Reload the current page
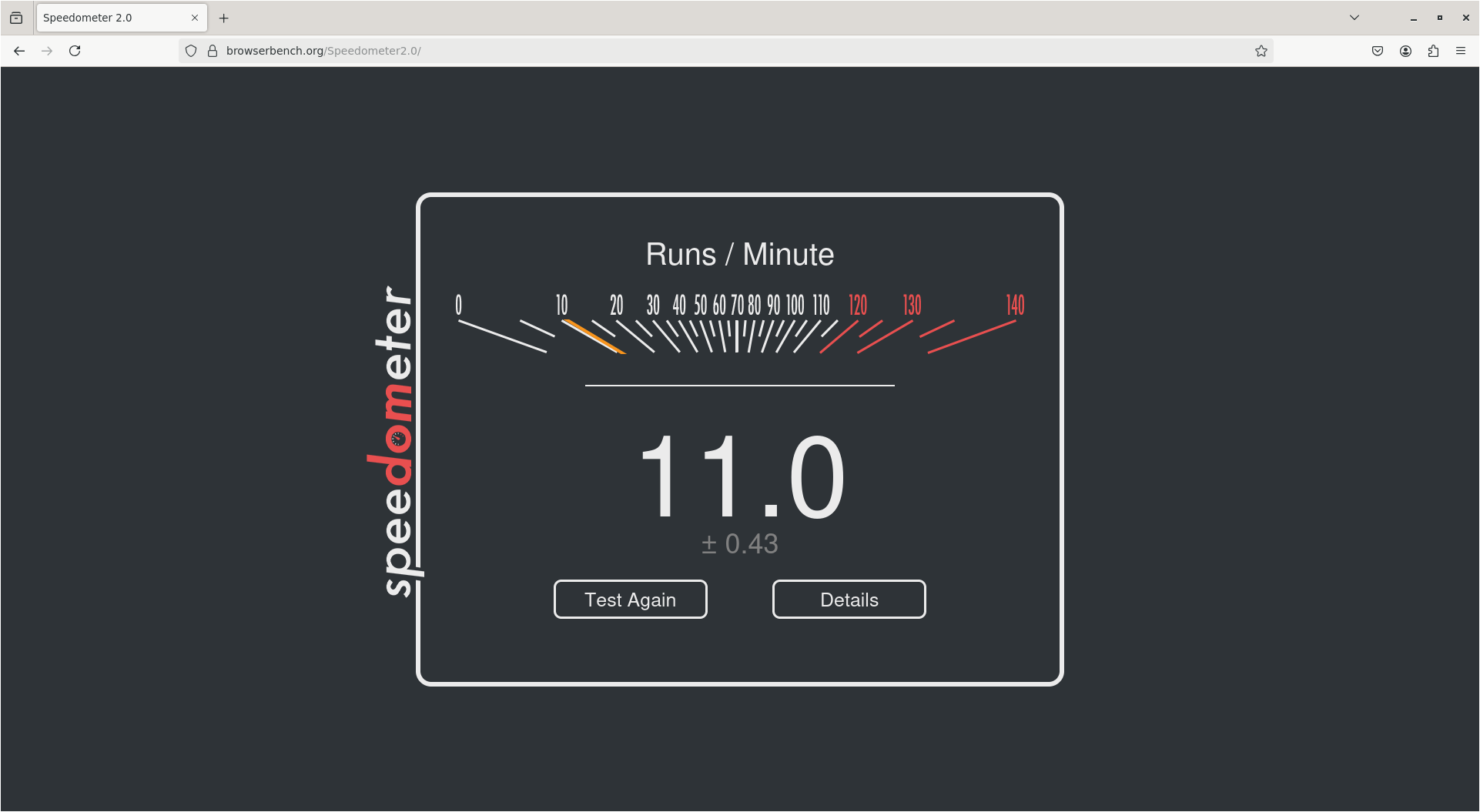The height and width of the screenshot is (812, 1480). coord(75,51)
